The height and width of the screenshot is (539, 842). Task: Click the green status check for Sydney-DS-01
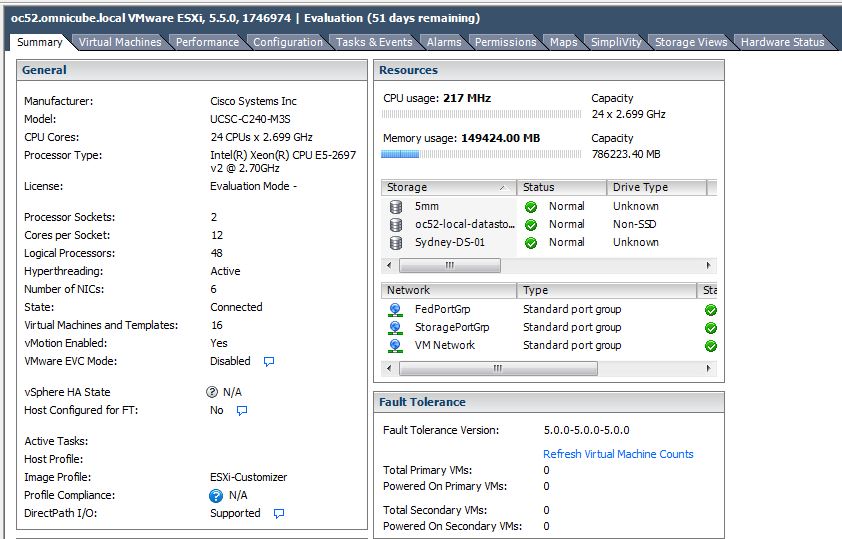(x=531, y=243)
